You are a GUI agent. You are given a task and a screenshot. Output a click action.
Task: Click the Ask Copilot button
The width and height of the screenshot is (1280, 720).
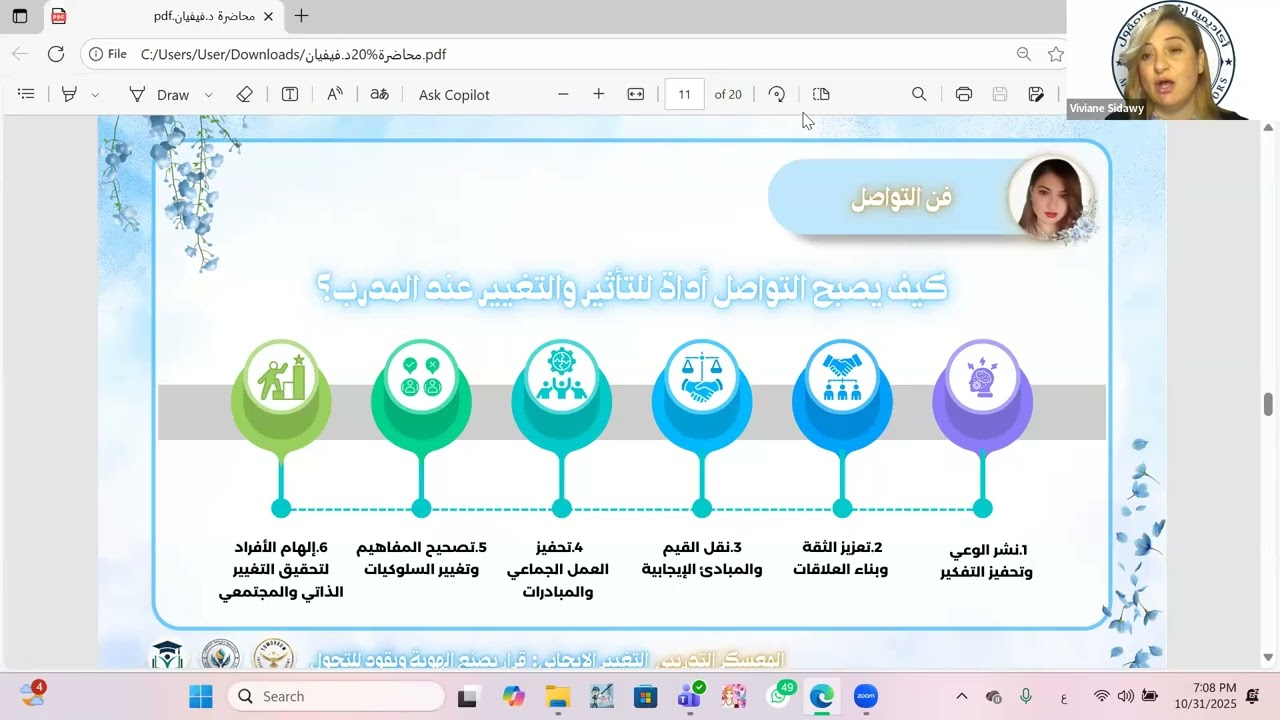[454, 95]
